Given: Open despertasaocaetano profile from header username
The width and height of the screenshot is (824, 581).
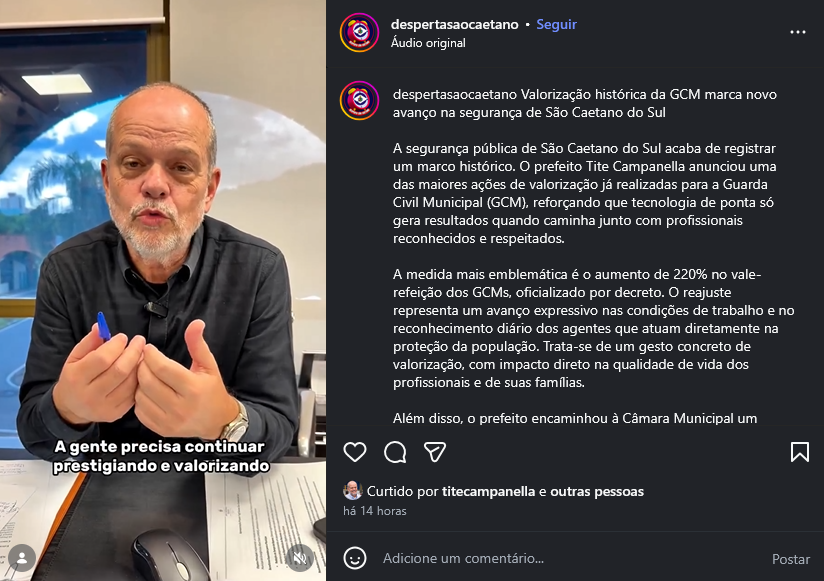Looking at the screenshot, I should (x=455, y=24).
